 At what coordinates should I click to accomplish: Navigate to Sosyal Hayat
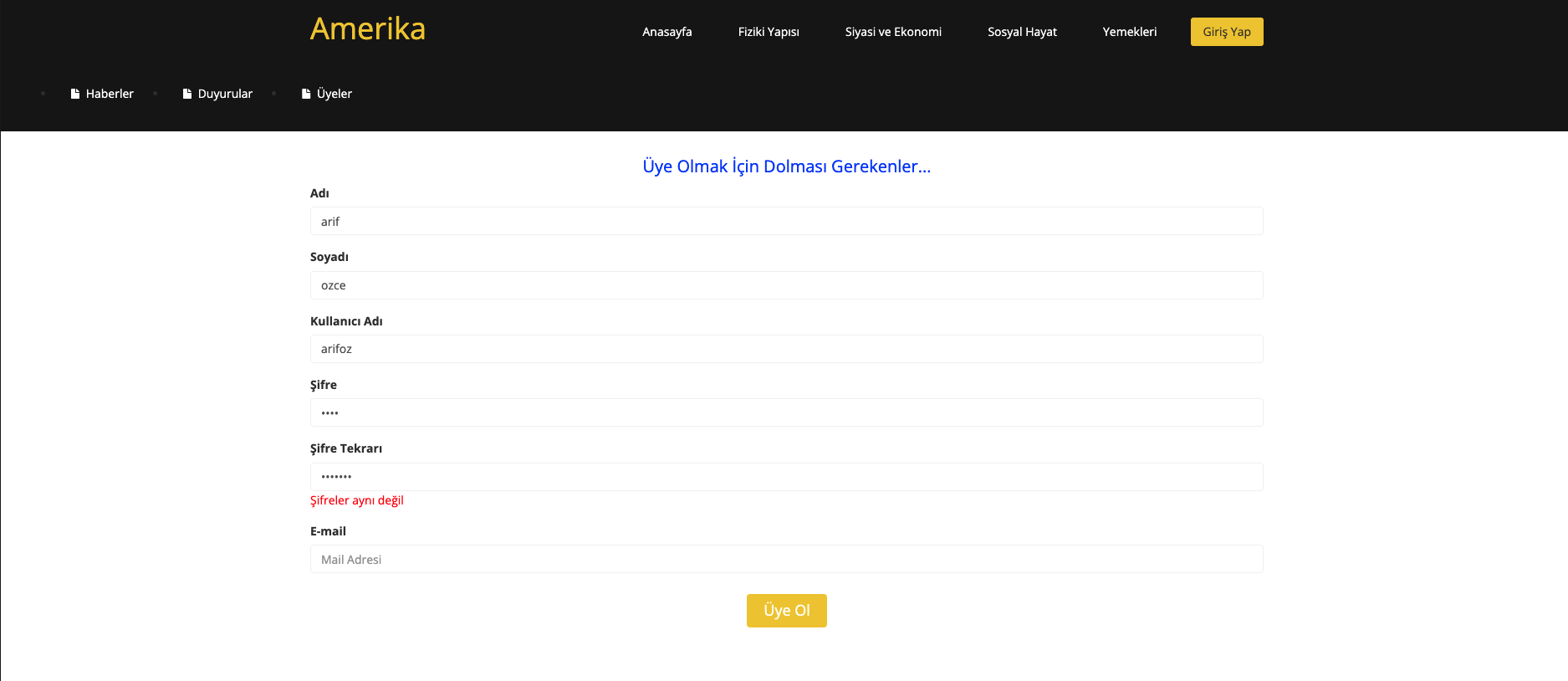(1022, 32)
